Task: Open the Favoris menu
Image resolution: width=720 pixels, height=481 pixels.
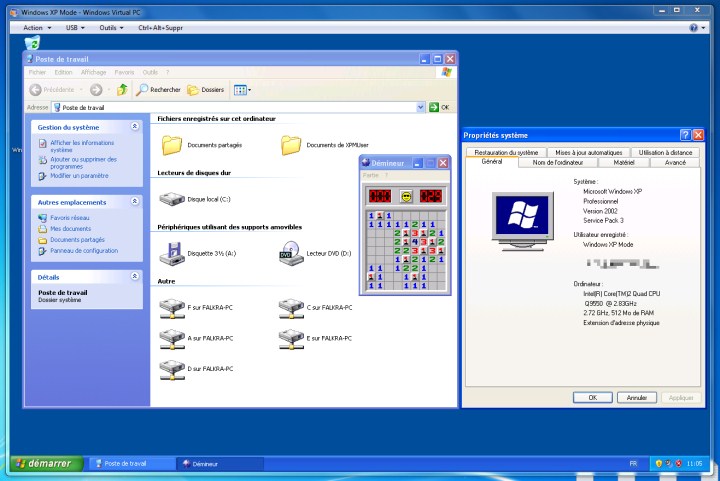Action: tap(124, 73)
